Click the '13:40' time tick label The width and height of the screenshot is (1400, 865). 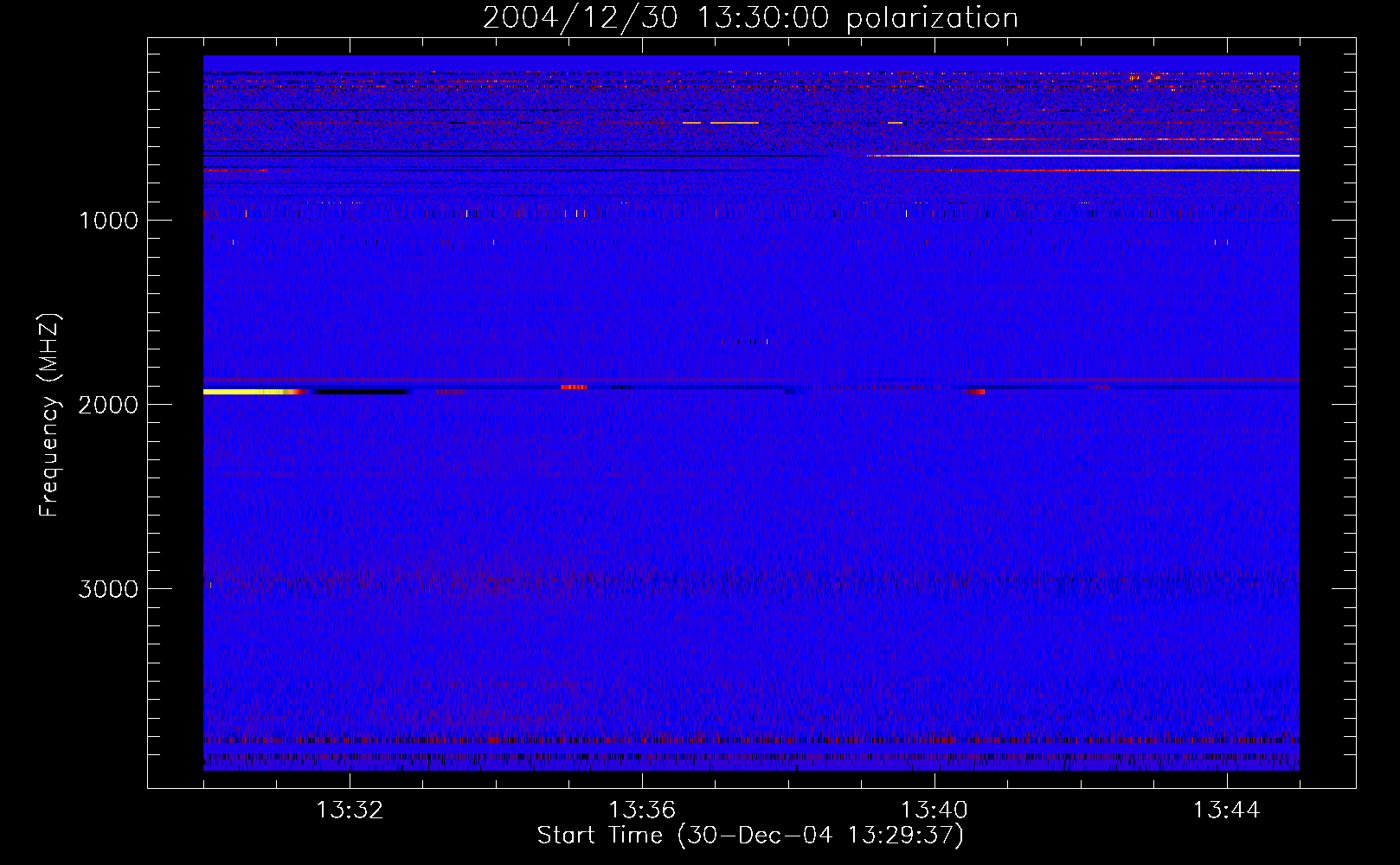point(934,811)
